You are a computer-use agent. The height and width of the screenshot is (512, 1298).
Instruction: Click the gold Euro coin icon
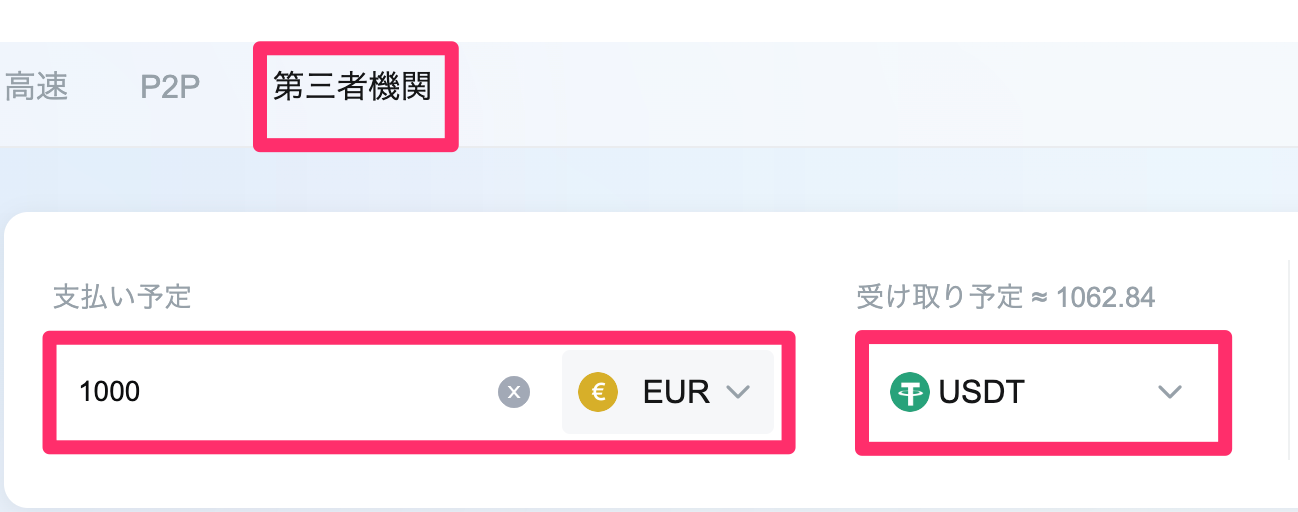point(598,392)
